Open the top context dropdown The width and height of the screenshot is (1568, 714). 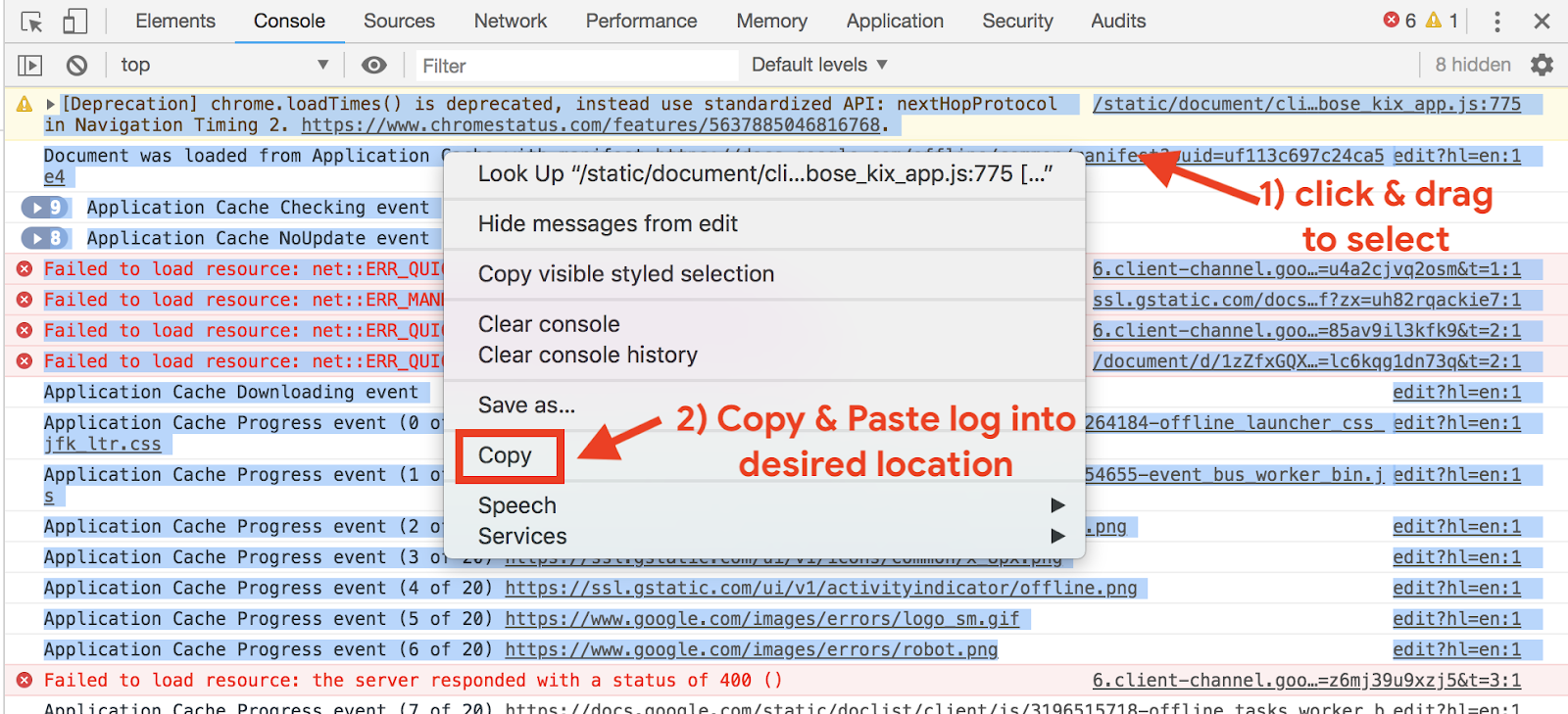224,65
